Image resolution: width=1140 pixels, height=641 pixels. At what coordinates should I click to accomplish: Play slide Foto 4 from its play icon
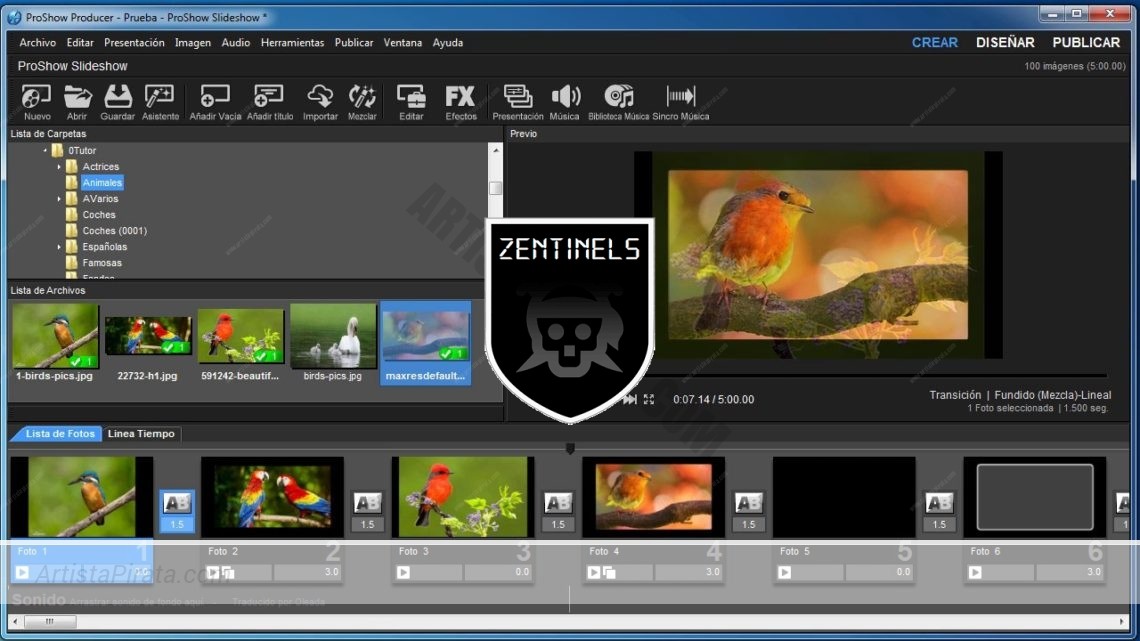(x=593, y=573)
